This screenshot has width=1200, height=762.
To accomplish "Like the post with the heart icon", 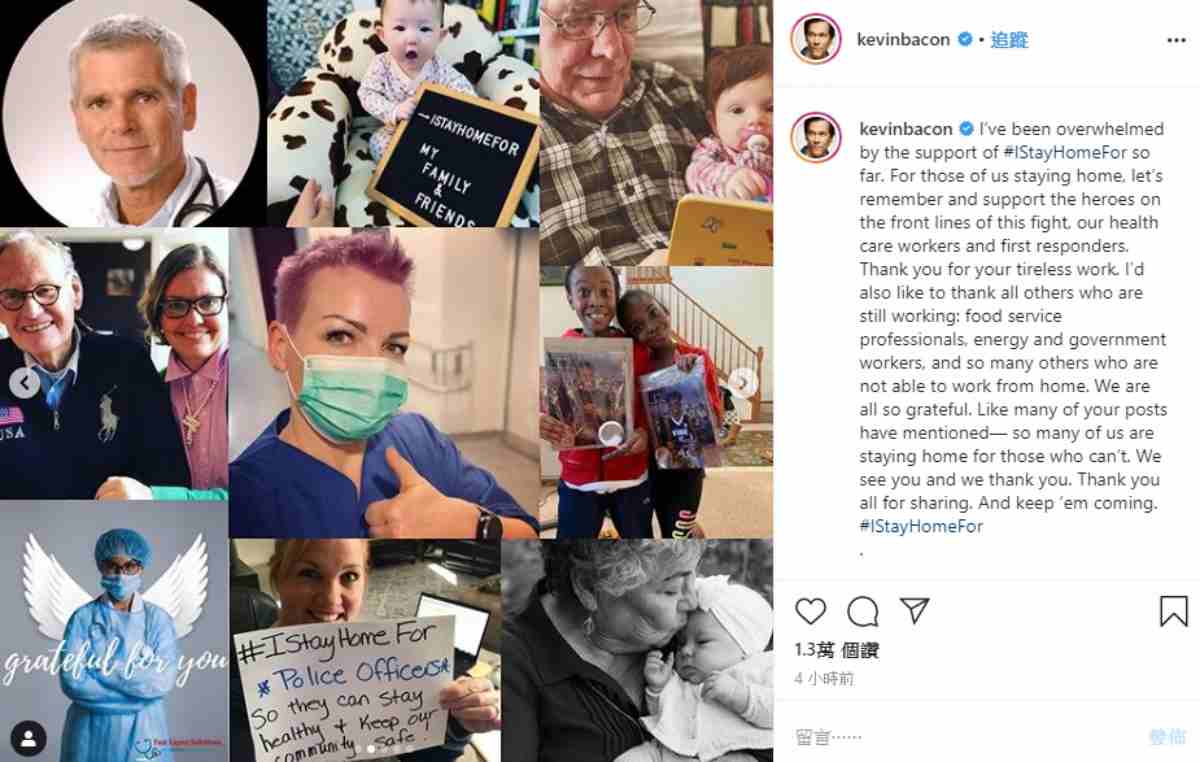I will pyautogui.click(x=811, y=611).
